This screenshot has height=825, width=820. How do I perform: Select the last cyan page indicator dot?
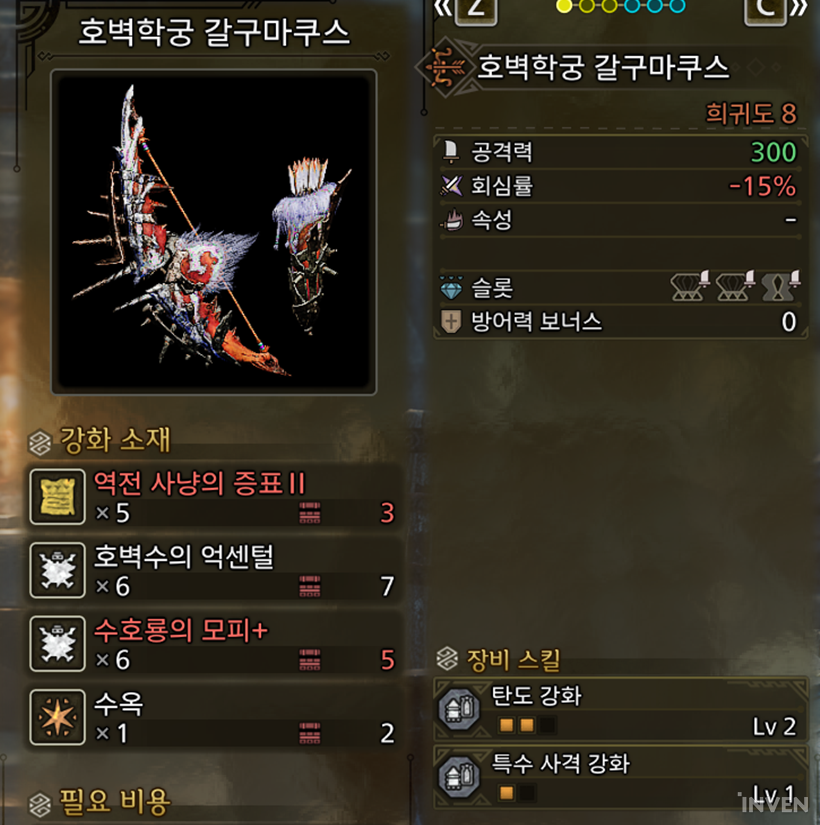tap(678, 6)
